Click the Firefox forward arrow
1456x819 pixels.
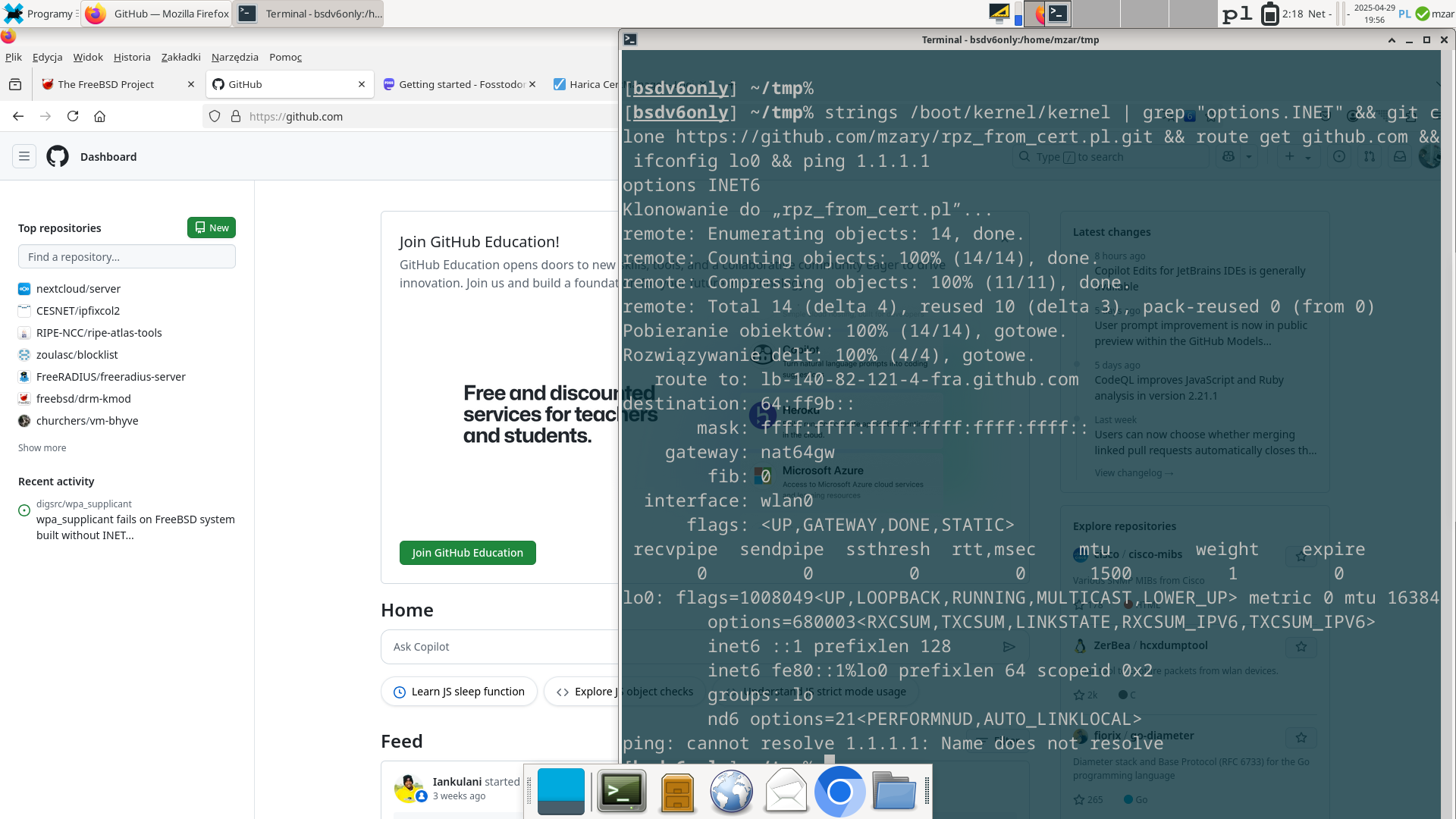[45, 116]
